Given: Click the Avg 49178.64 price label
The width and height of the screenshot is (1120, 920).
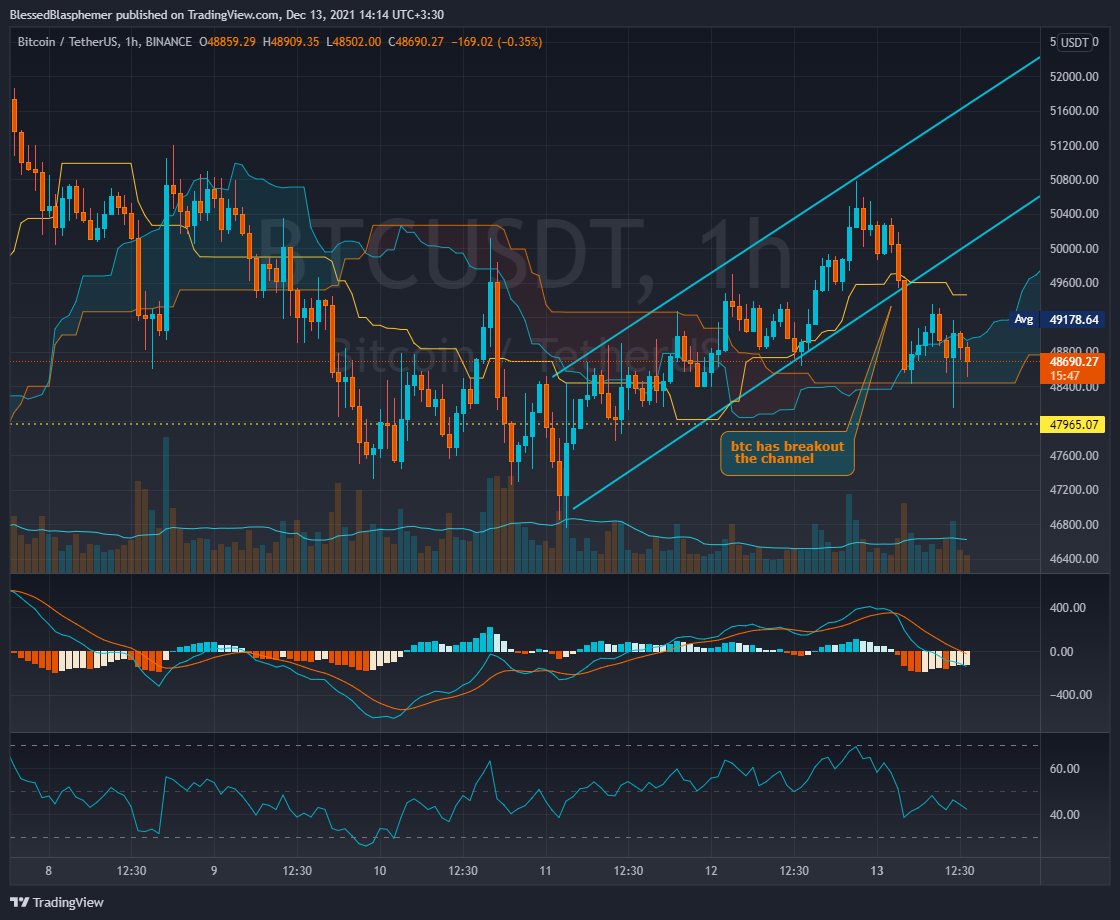Looking at the screenshot, I should pos(1057,319).
